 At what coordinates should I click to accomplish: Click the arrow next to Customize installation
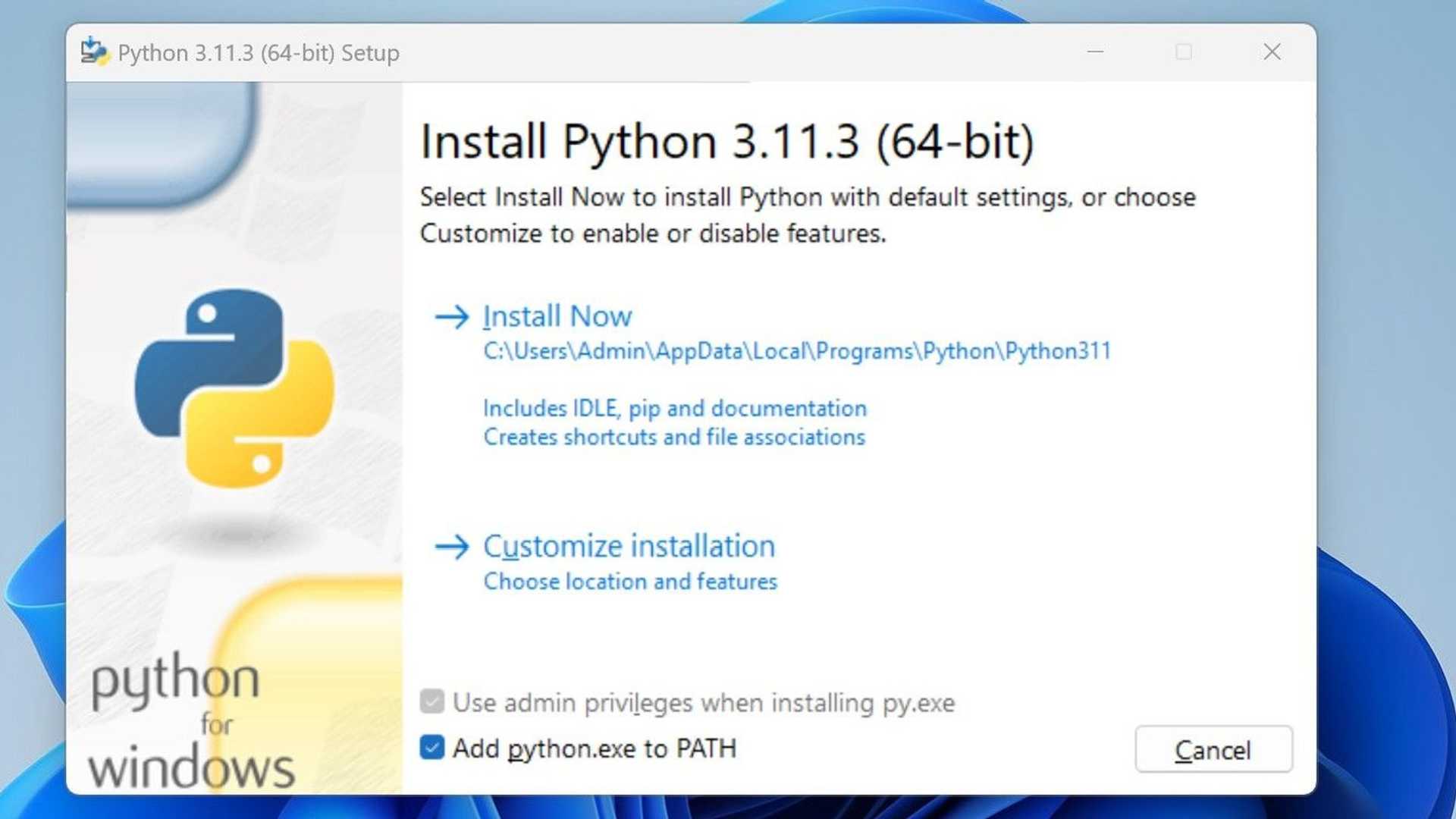point(453,547)
